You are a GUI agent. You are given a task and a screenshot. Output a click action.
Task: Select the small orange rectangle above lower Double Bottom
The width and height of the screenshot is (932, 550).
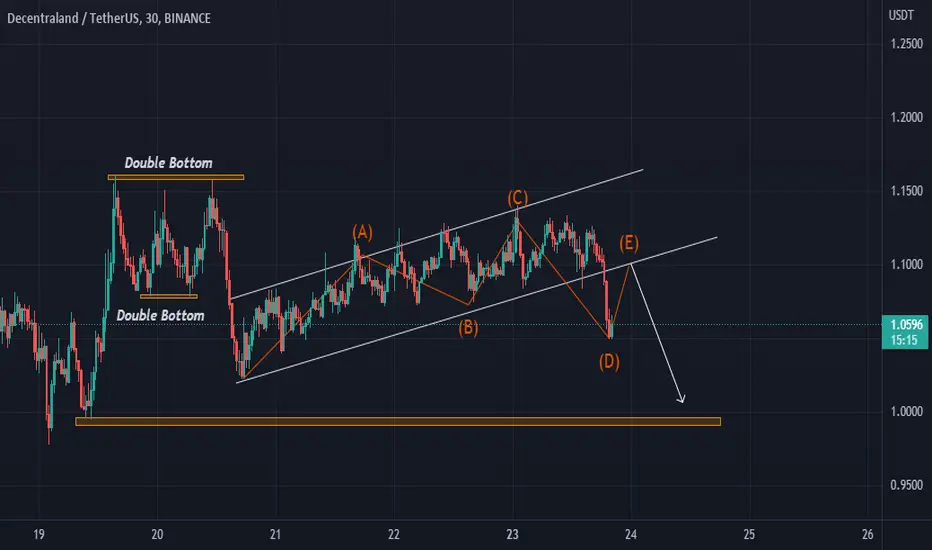[169, 296]
